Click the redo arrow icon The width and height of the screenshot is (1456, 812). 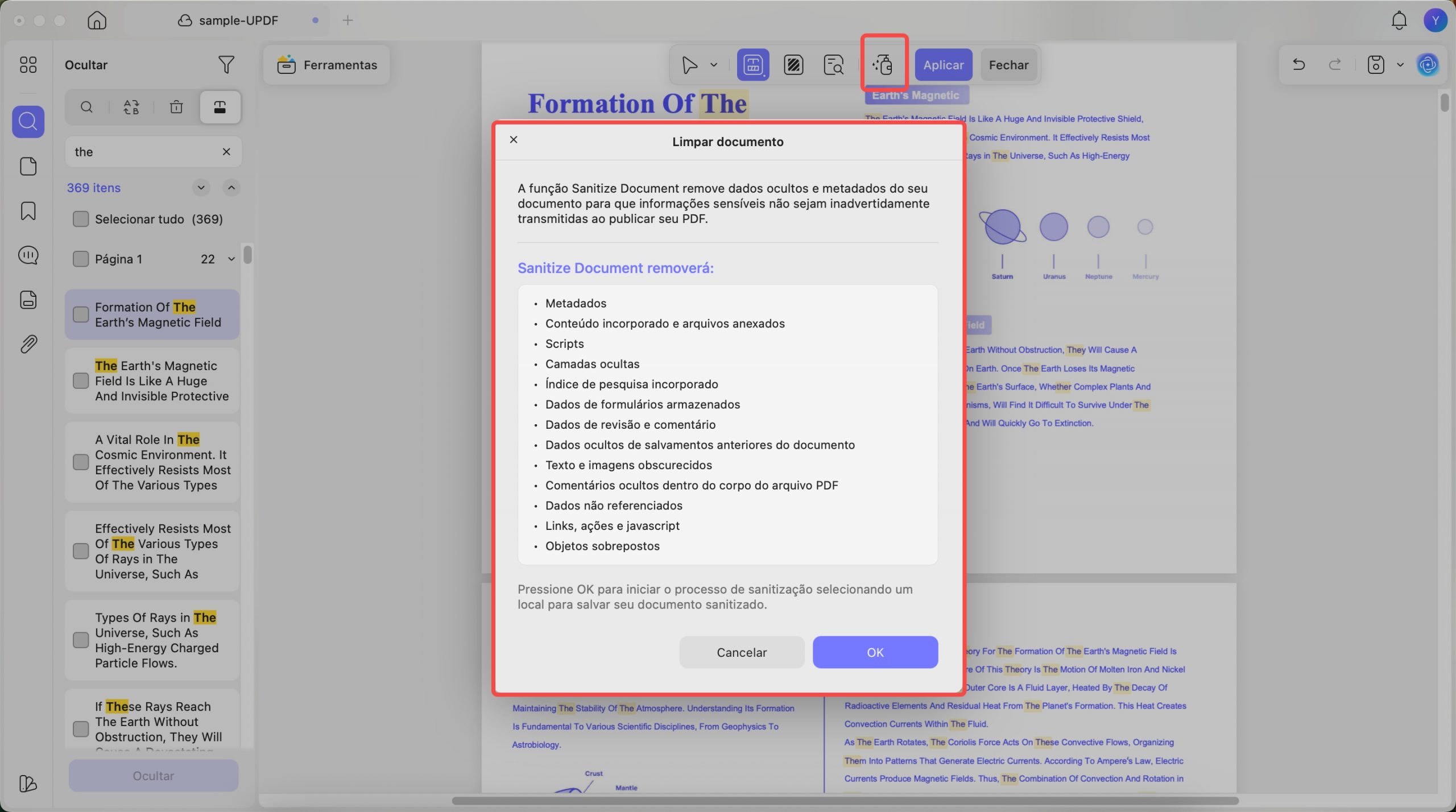pyautogui.click(x=1335, y=64)
